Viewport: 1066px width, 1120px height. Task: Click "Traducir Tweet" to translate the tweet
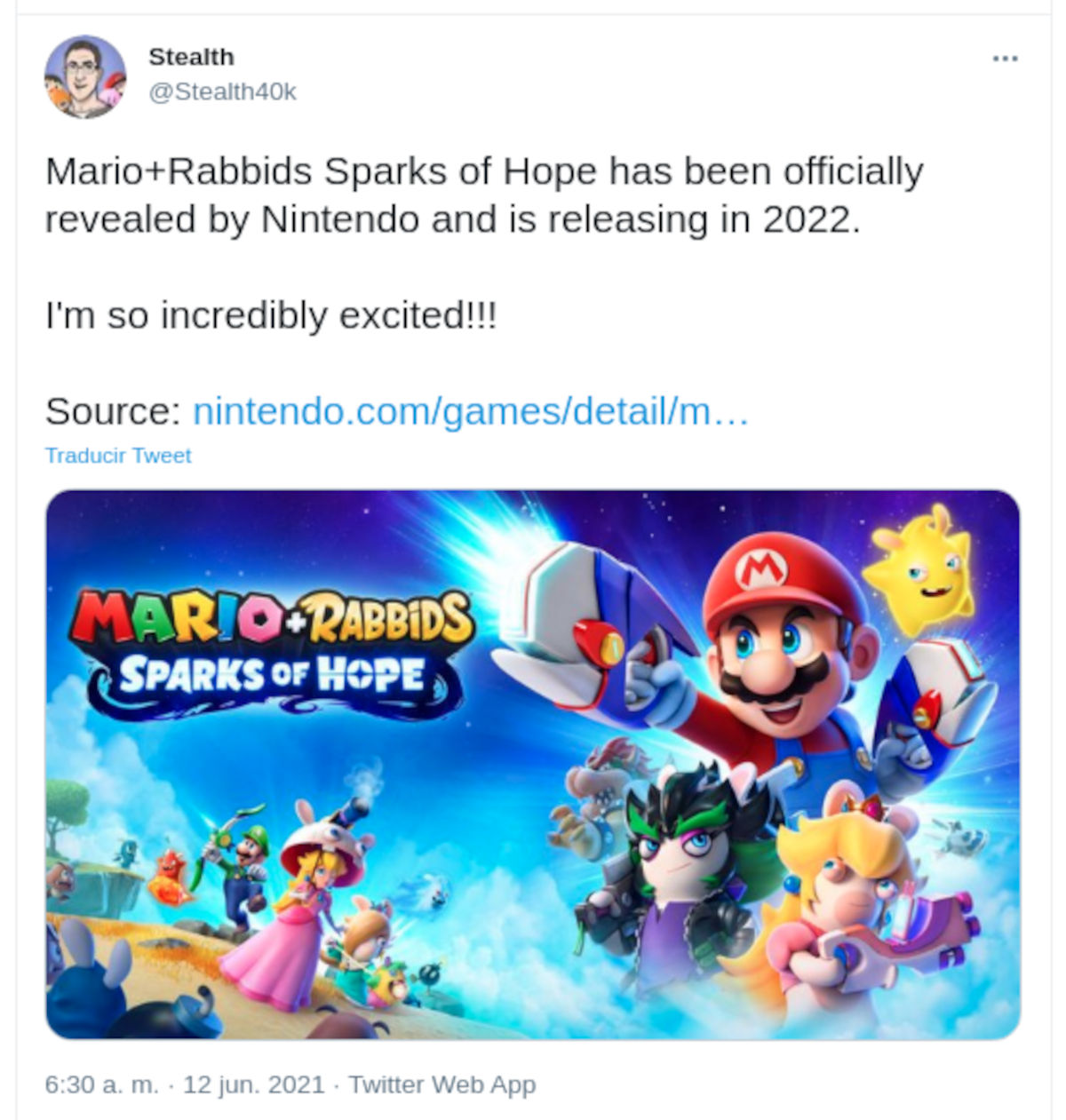(x=118, y=456)
